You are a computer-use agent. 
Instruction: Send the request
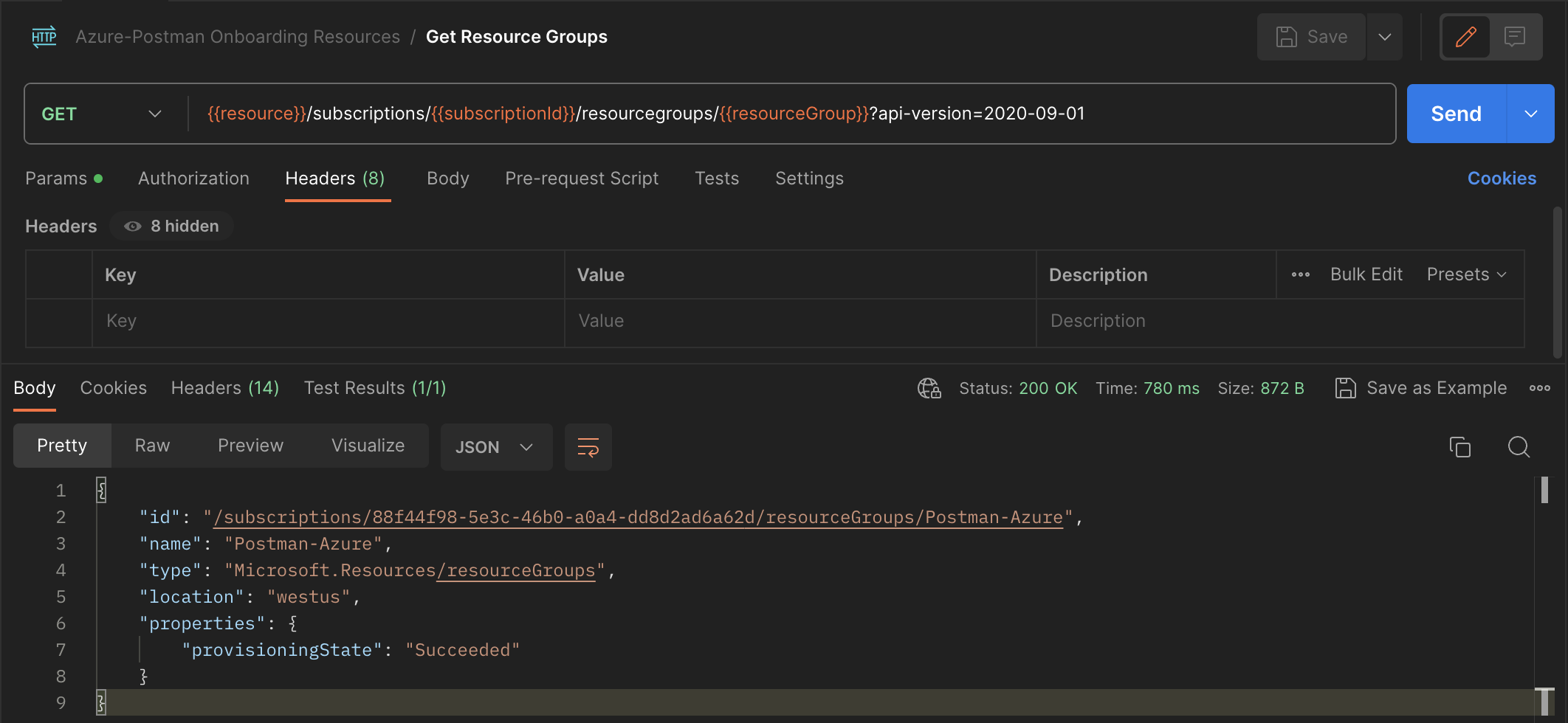1456,114
